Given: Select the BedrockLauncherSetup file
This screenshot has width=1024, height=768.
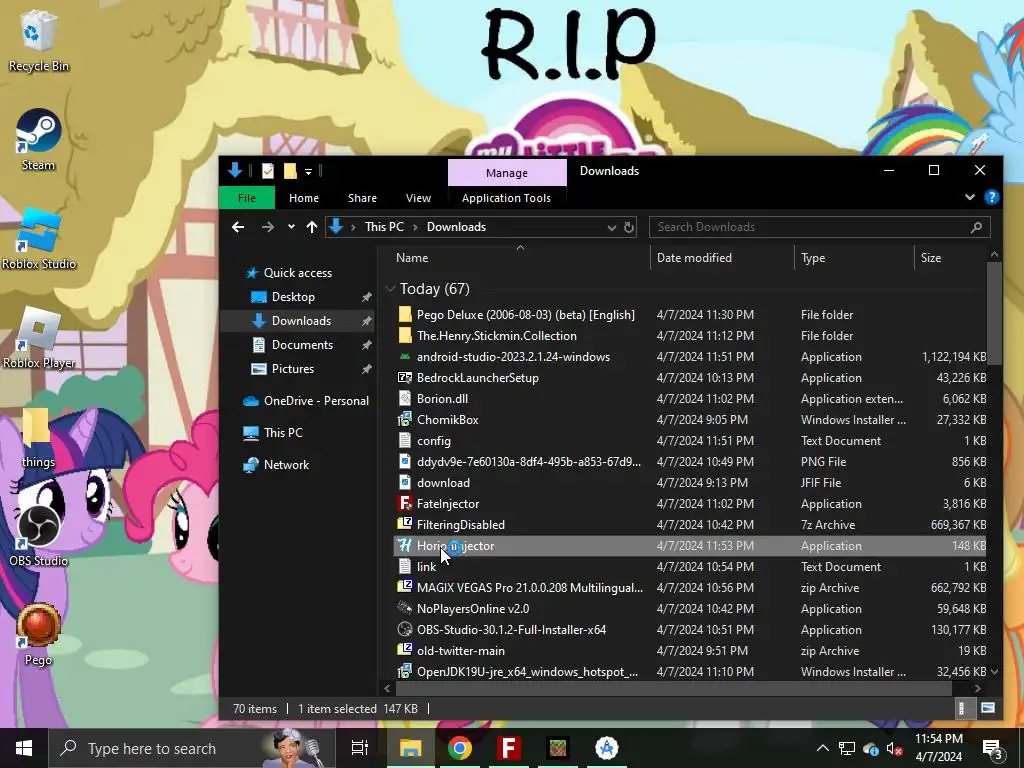Looking at the screenshot, I should click(690, 377).
